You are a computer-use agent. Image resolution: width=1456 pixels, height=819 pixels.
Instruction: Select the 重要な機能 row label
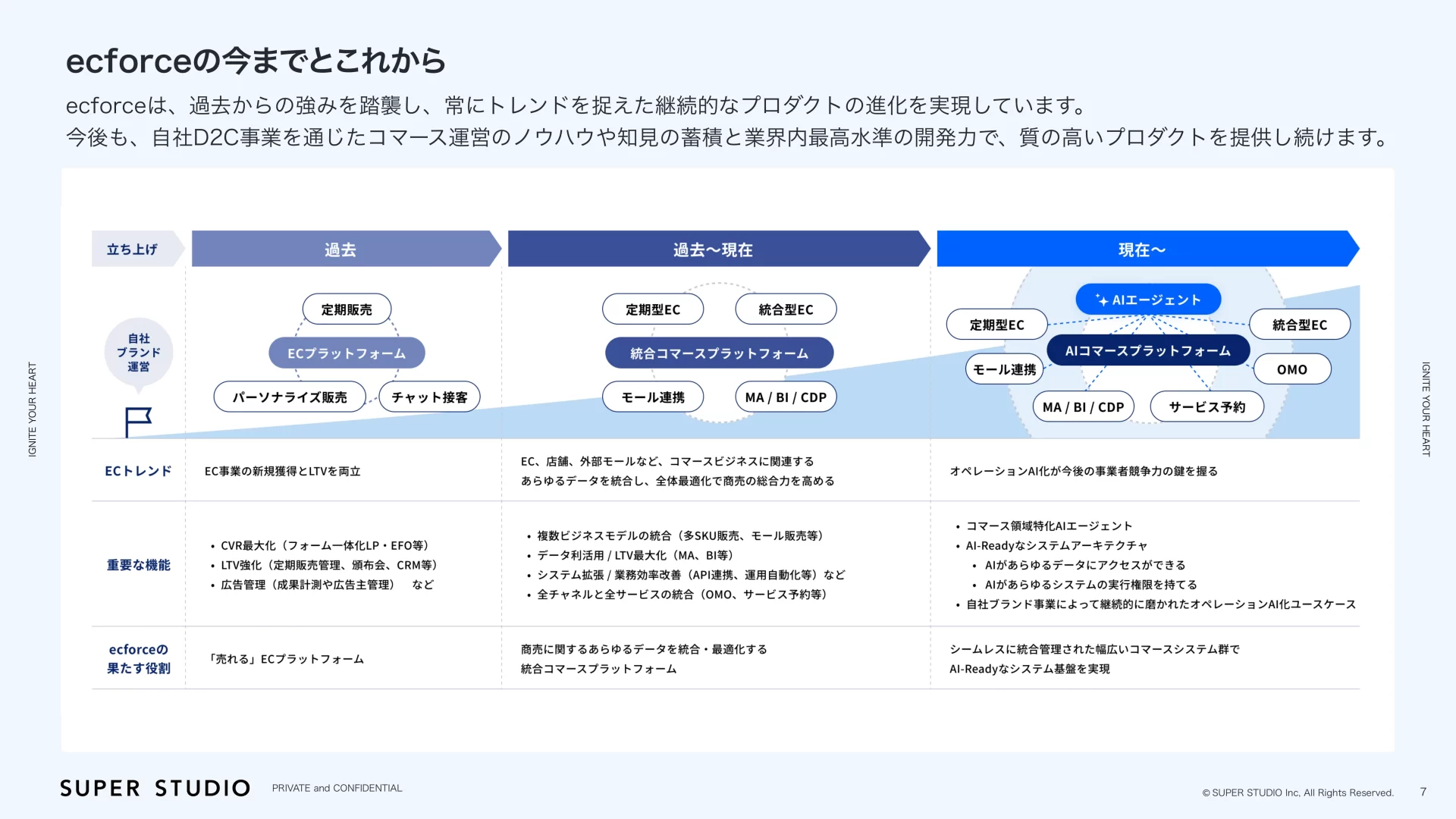(138, 564)
